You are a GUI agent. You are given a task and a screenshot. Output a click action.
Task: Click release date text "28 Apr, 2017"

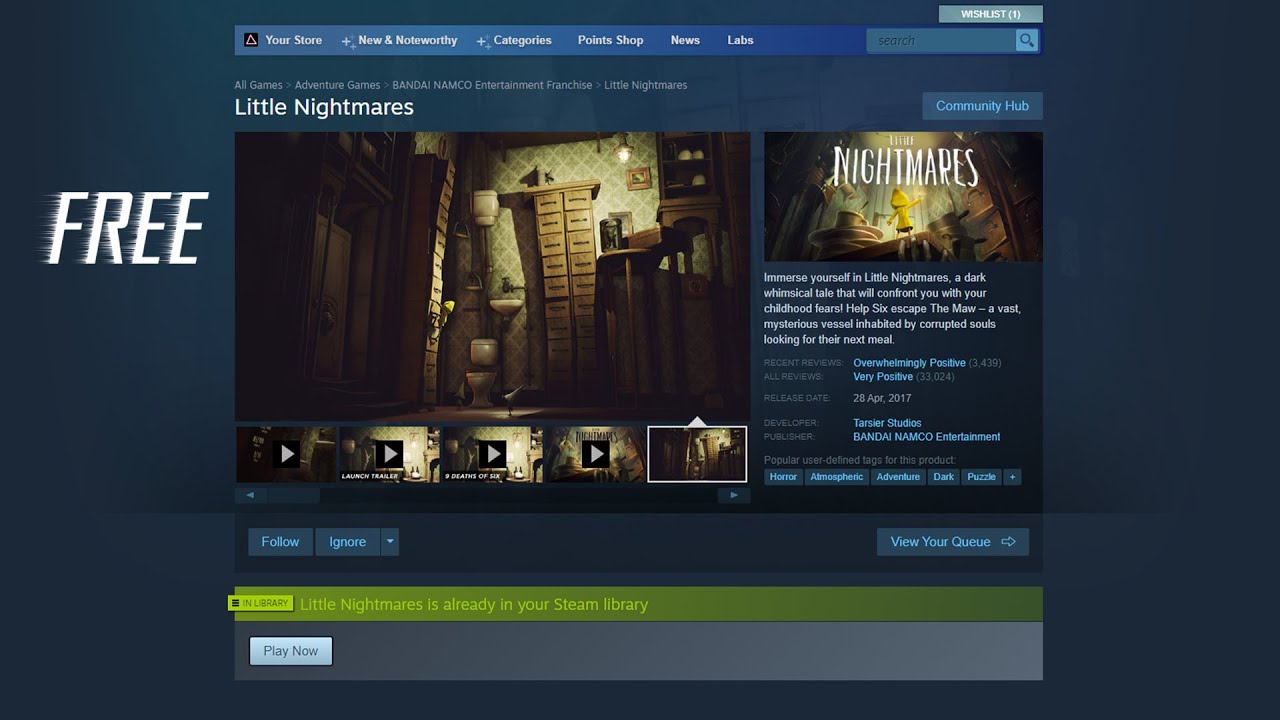[x=882, y=398]
